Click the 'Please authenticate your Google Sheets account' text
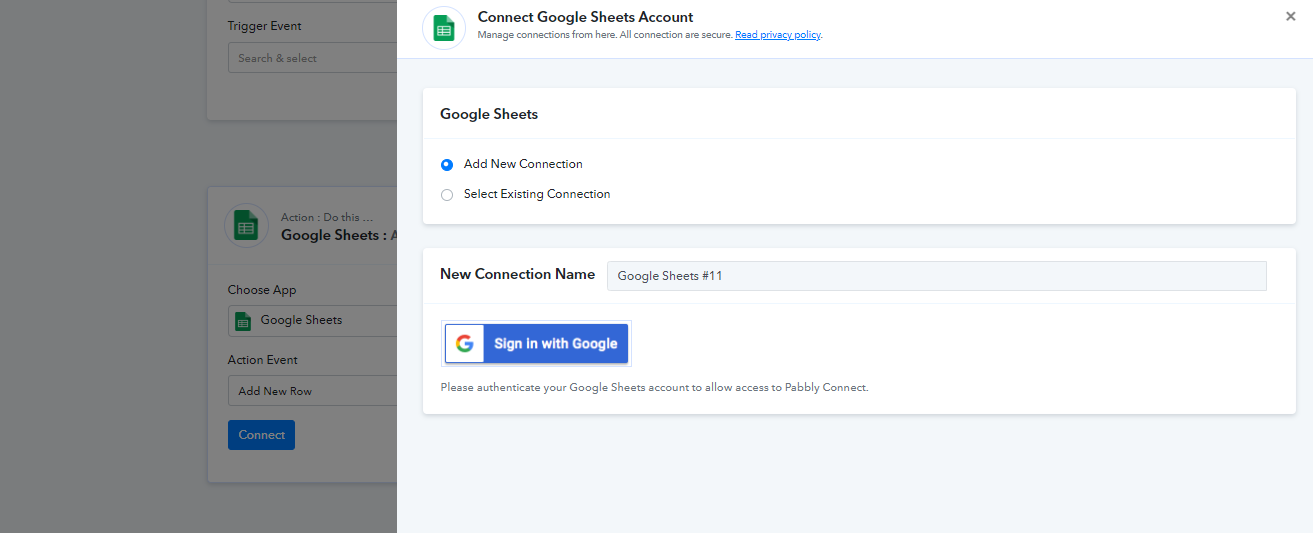 click(654, 387)
